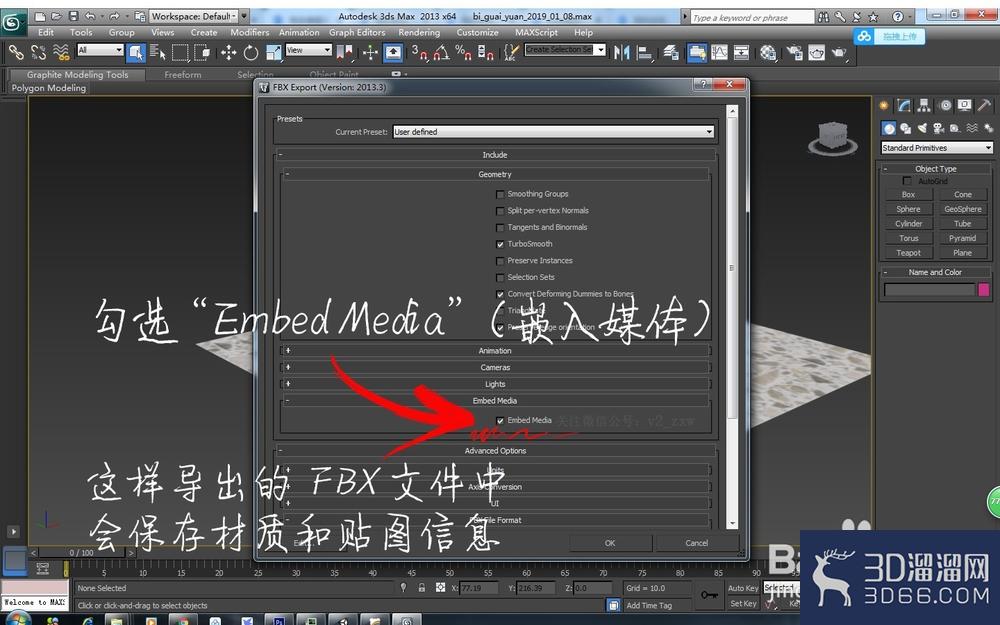Image resolution: width=1000 pixels, height=625 pixels.
Task: Click the Use Pivot Point Center icon
Action: pos(345,52)
